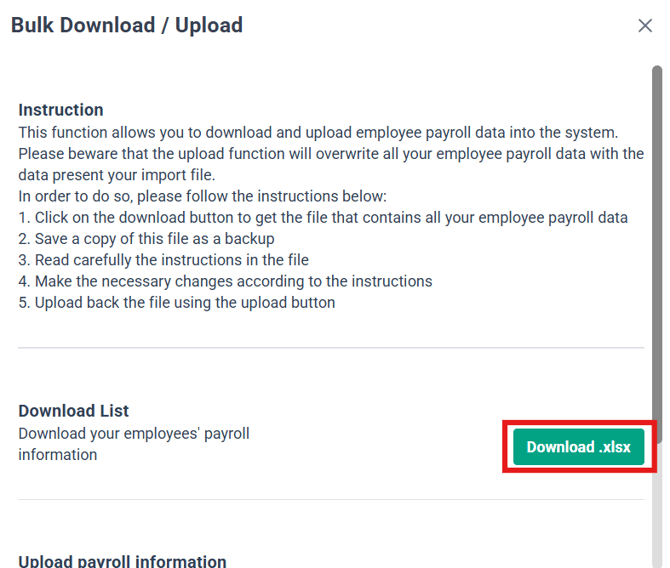Click step 5 'Upload back the file'
Image resolution: width=670 pixels, height=568 pixels.
177,302
